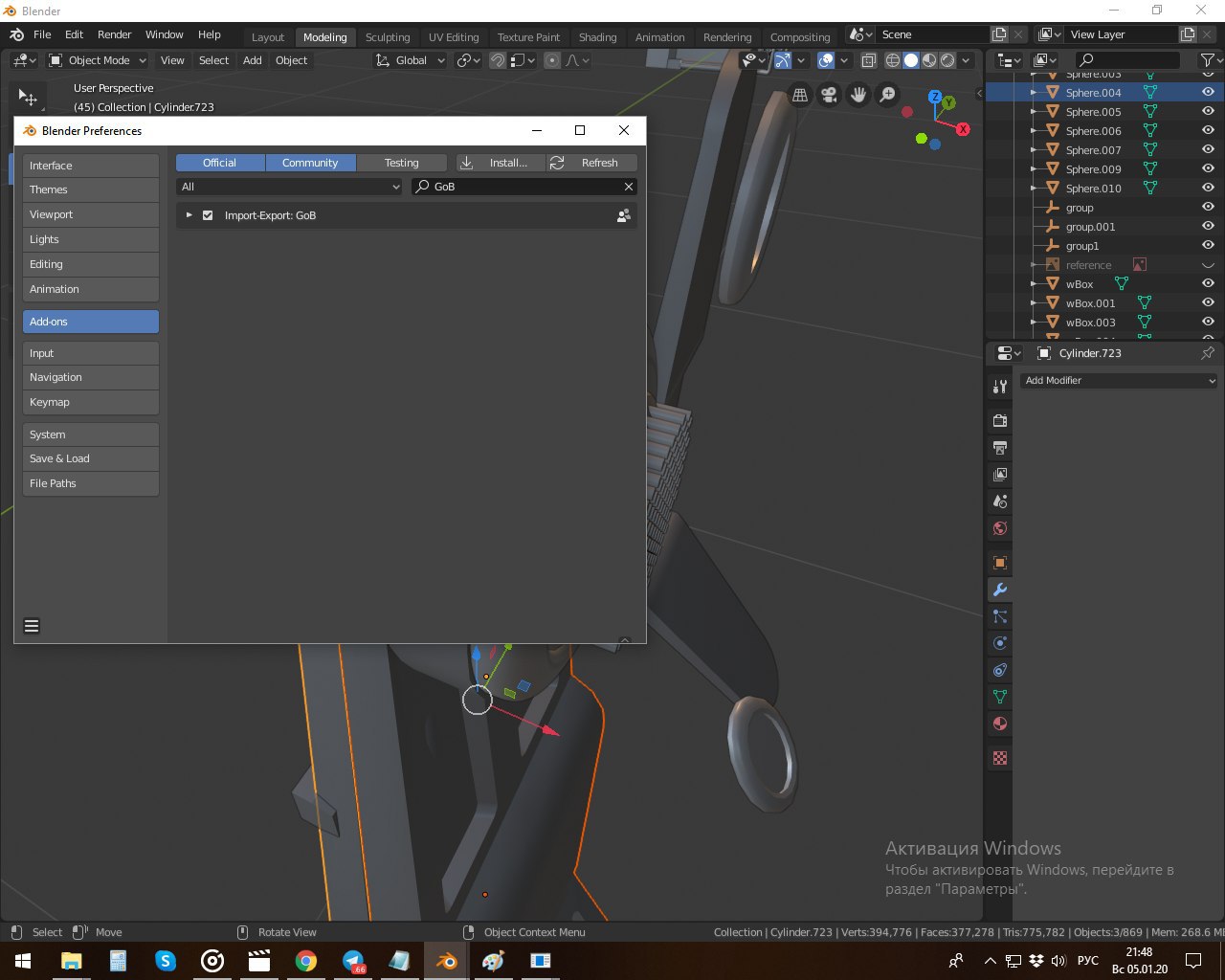Open the Object Constraints properties tab
Image resolution: width=1225 pixels, height=980 pixels.
coord(1000,670)
